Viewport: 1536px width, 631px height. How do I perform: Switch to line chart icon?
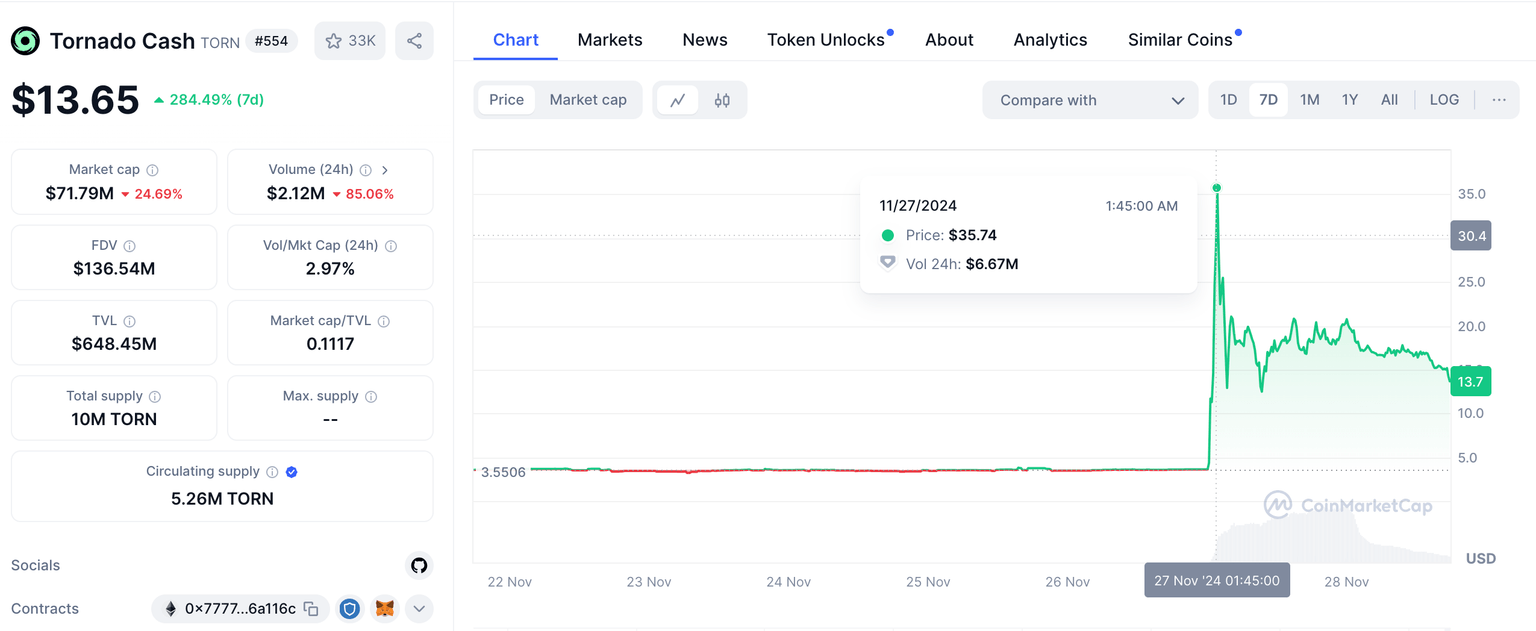(x=678, y=100)
